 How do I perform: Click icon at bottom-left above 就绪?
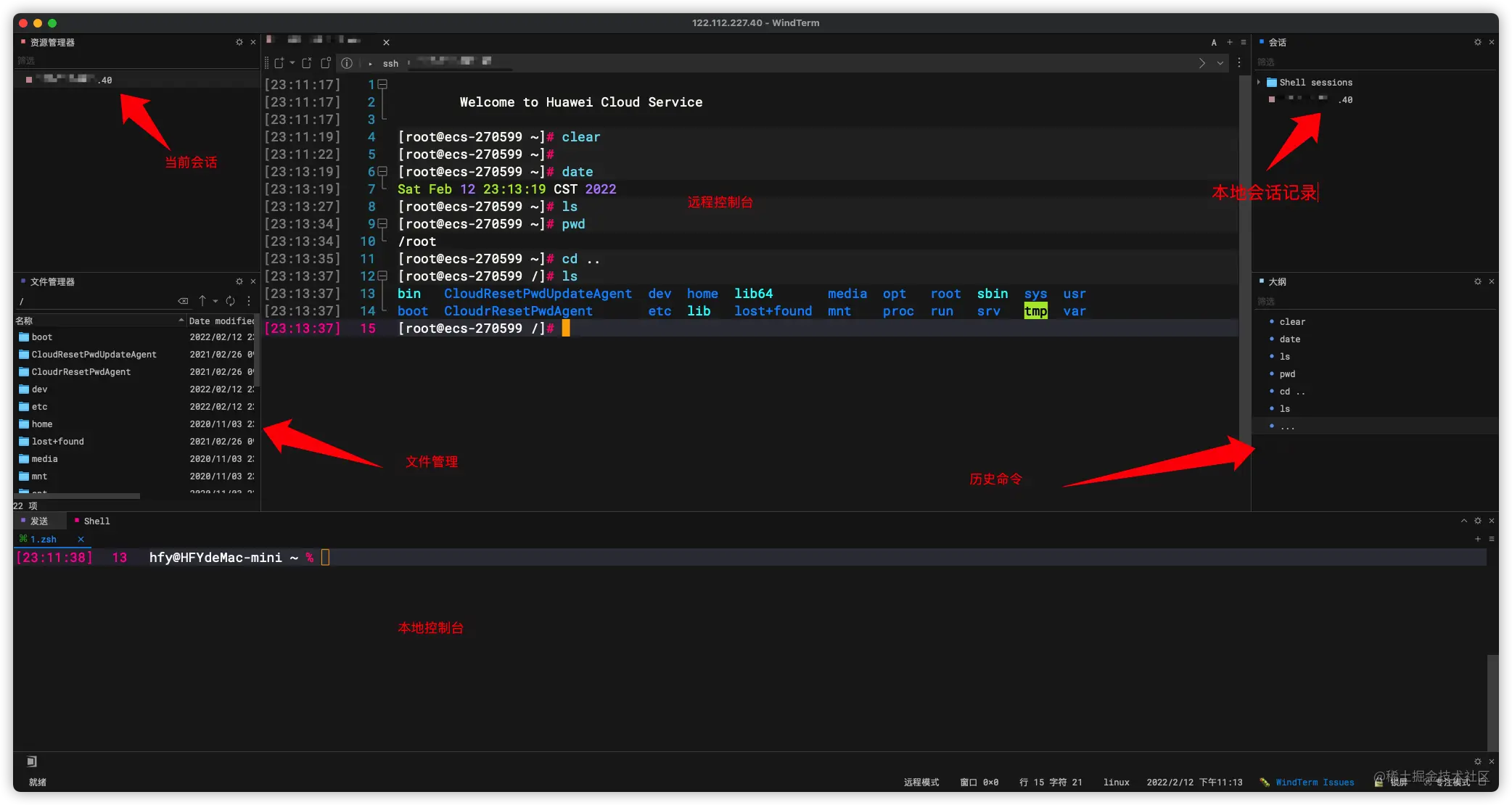32,761
